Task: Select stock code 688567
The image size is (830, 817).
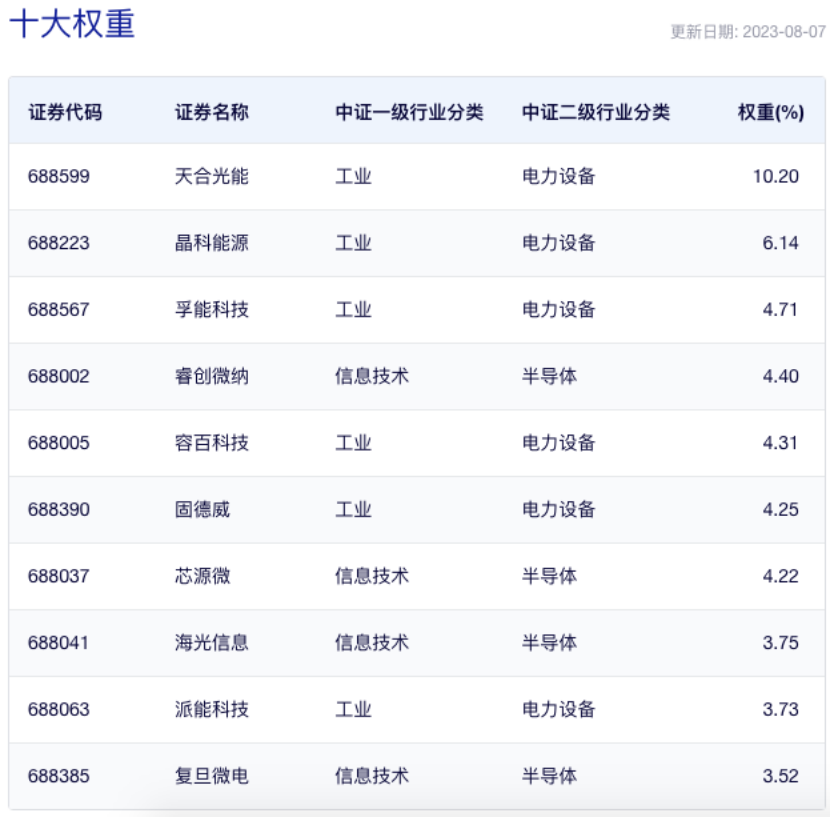Action: 59,310
